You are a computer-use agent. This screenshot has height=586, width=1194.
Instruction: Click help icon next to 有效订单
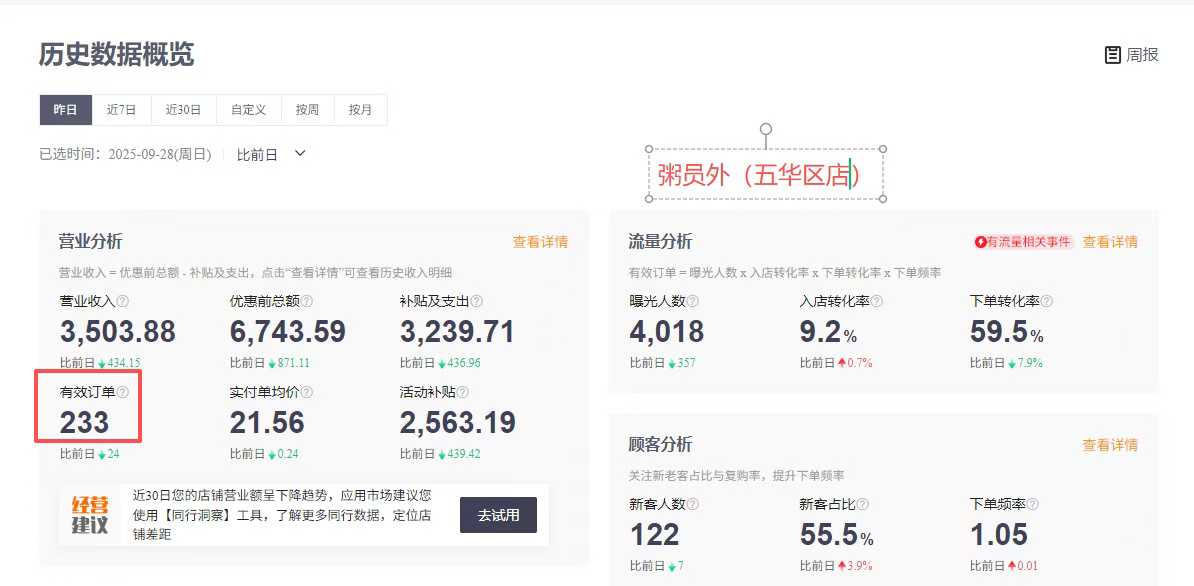click(123, 393)
